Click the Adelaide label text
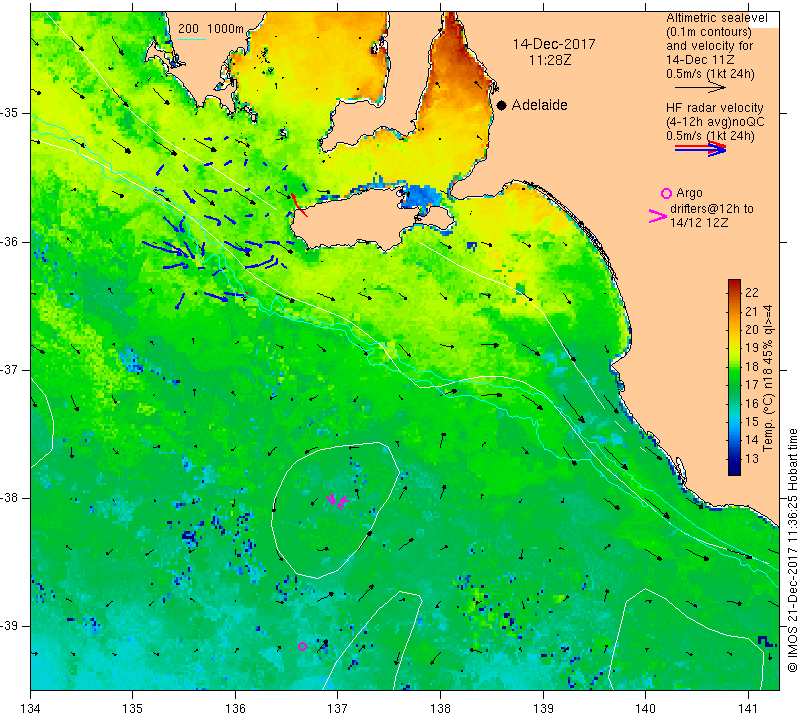This screenshot has width=800, height=720. (539, 105)
